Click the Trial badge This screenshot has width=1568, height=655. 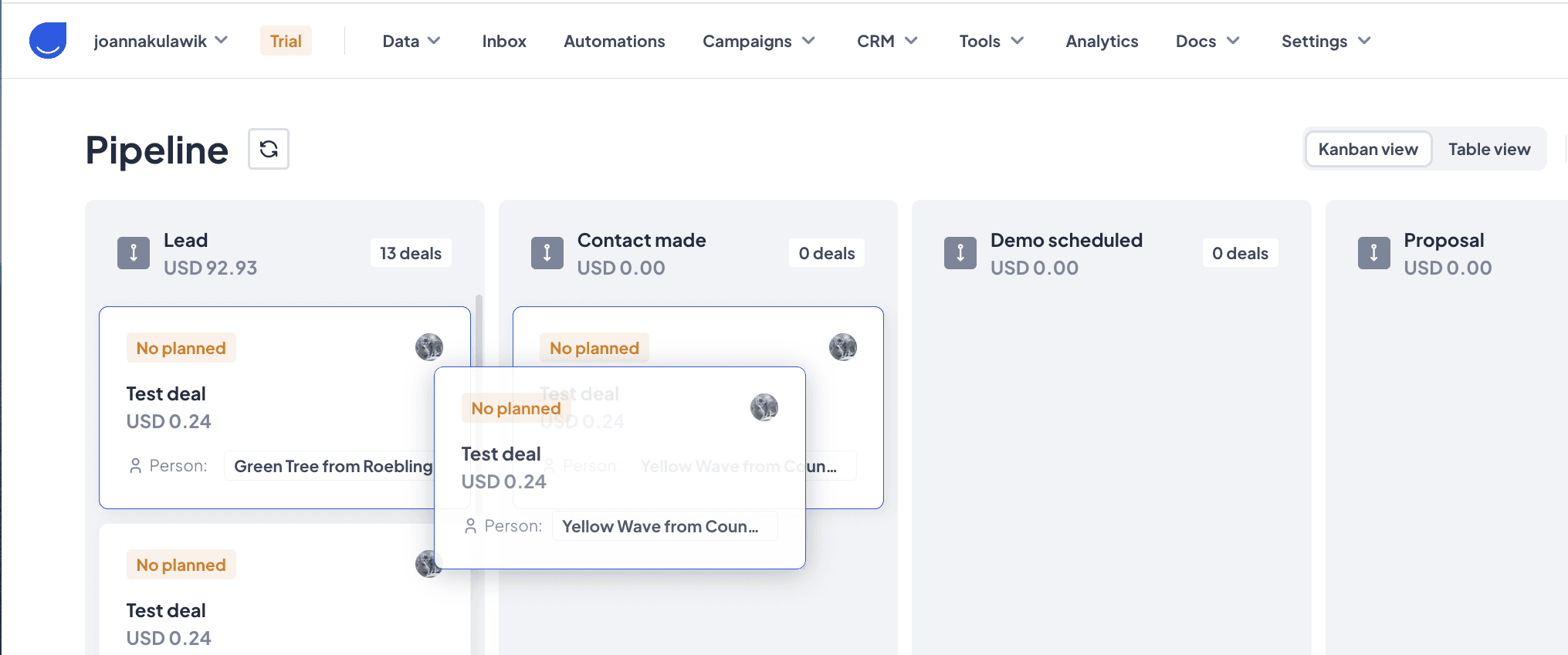(286, 41)
